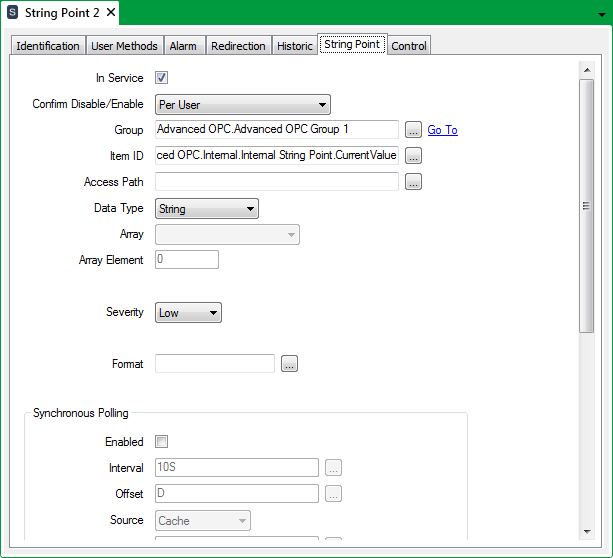The height and width of the screenshot is (558, 613).
Task: Switch to the Identification tab
Action: click(x=48, y=46)
